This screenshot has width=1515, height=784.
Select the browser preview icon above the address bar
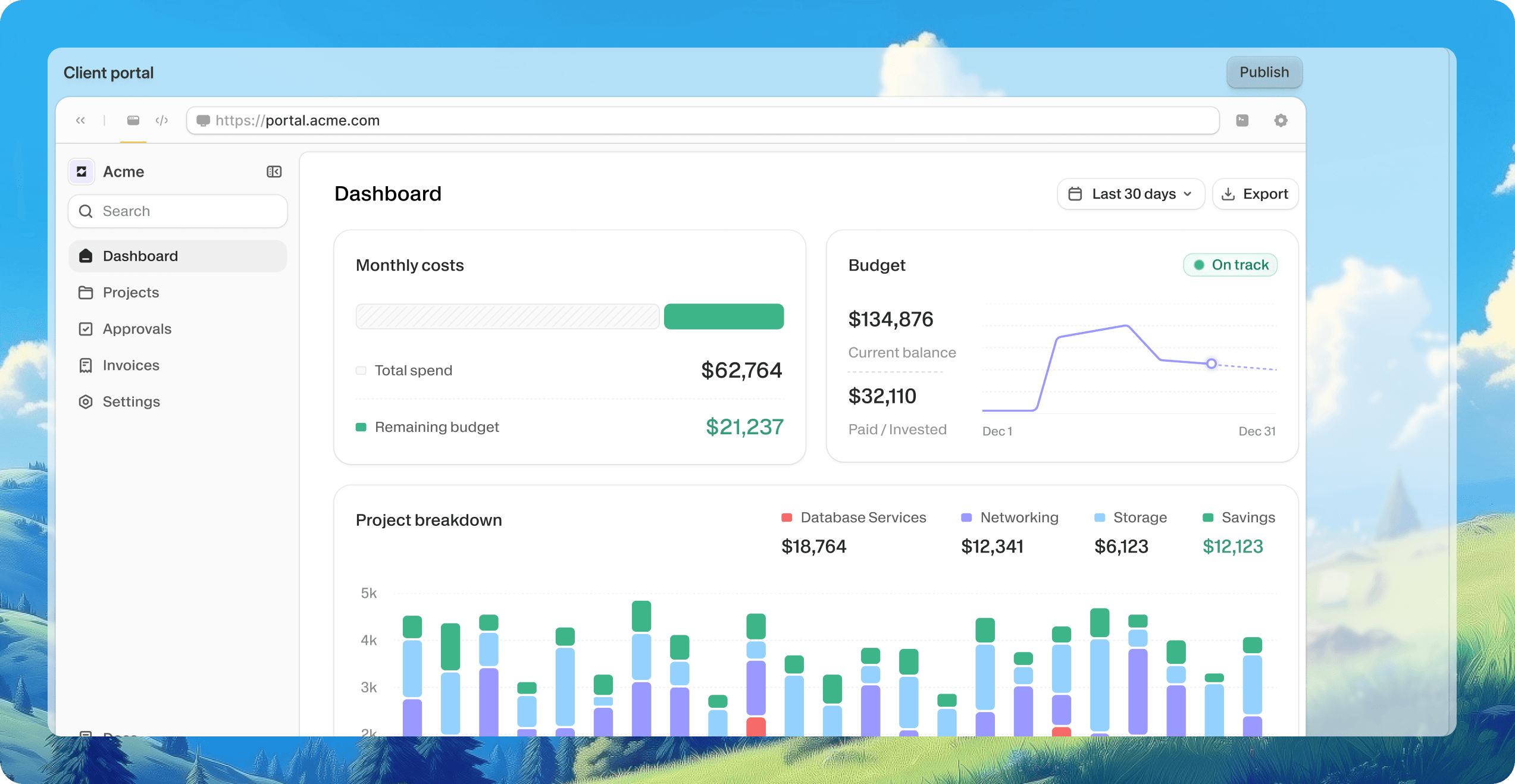coord(133,120)
